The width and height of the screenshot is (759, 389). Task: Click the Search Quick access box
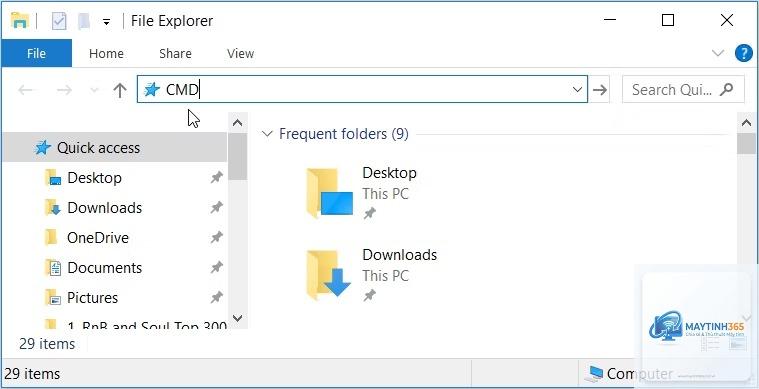tap(683, 89)
